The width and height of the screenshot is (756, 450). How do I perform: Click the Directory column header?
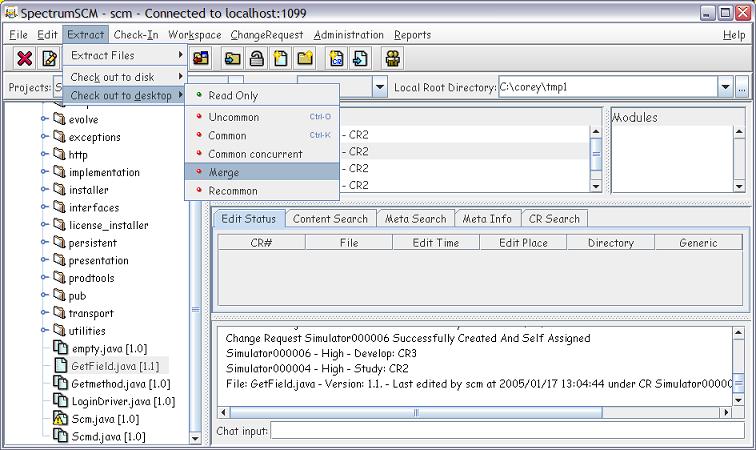[610, 243]
